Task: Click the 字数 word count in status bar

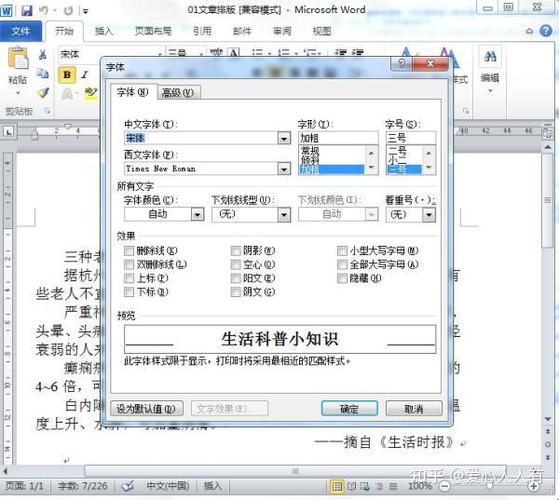Action: (x=82, y=486)
